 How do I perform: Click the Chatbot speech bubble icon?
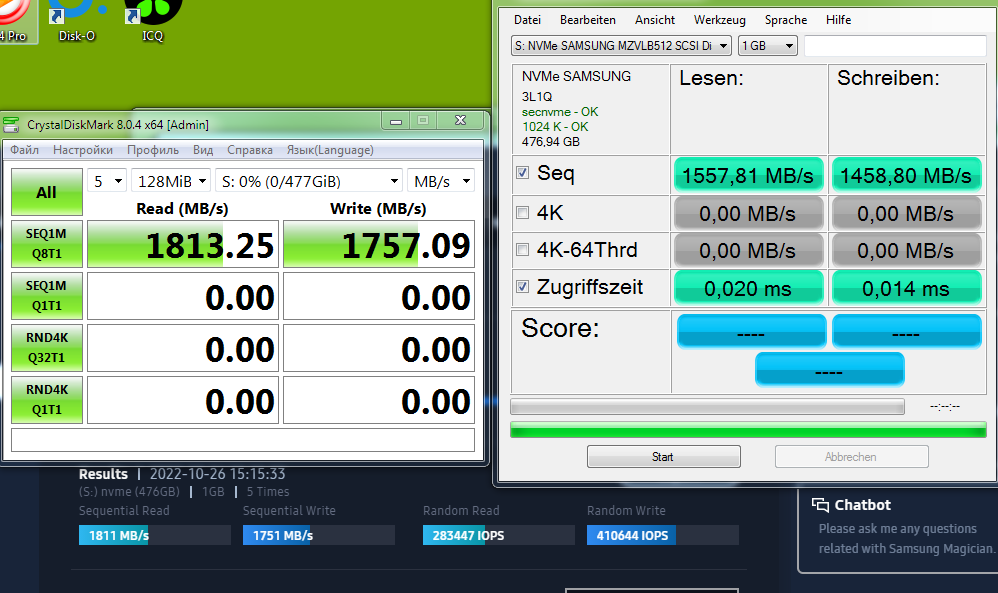(820, 505)
